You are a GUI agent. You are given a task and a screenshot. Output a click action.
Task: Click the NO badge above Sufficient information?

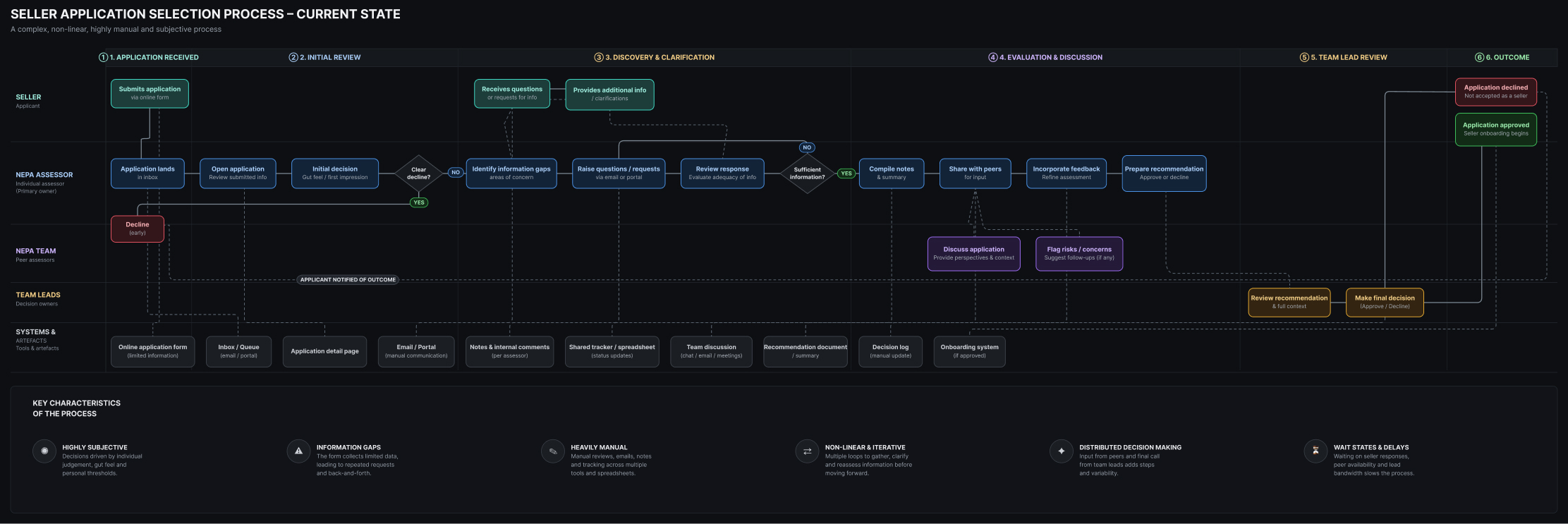point(807,147)
